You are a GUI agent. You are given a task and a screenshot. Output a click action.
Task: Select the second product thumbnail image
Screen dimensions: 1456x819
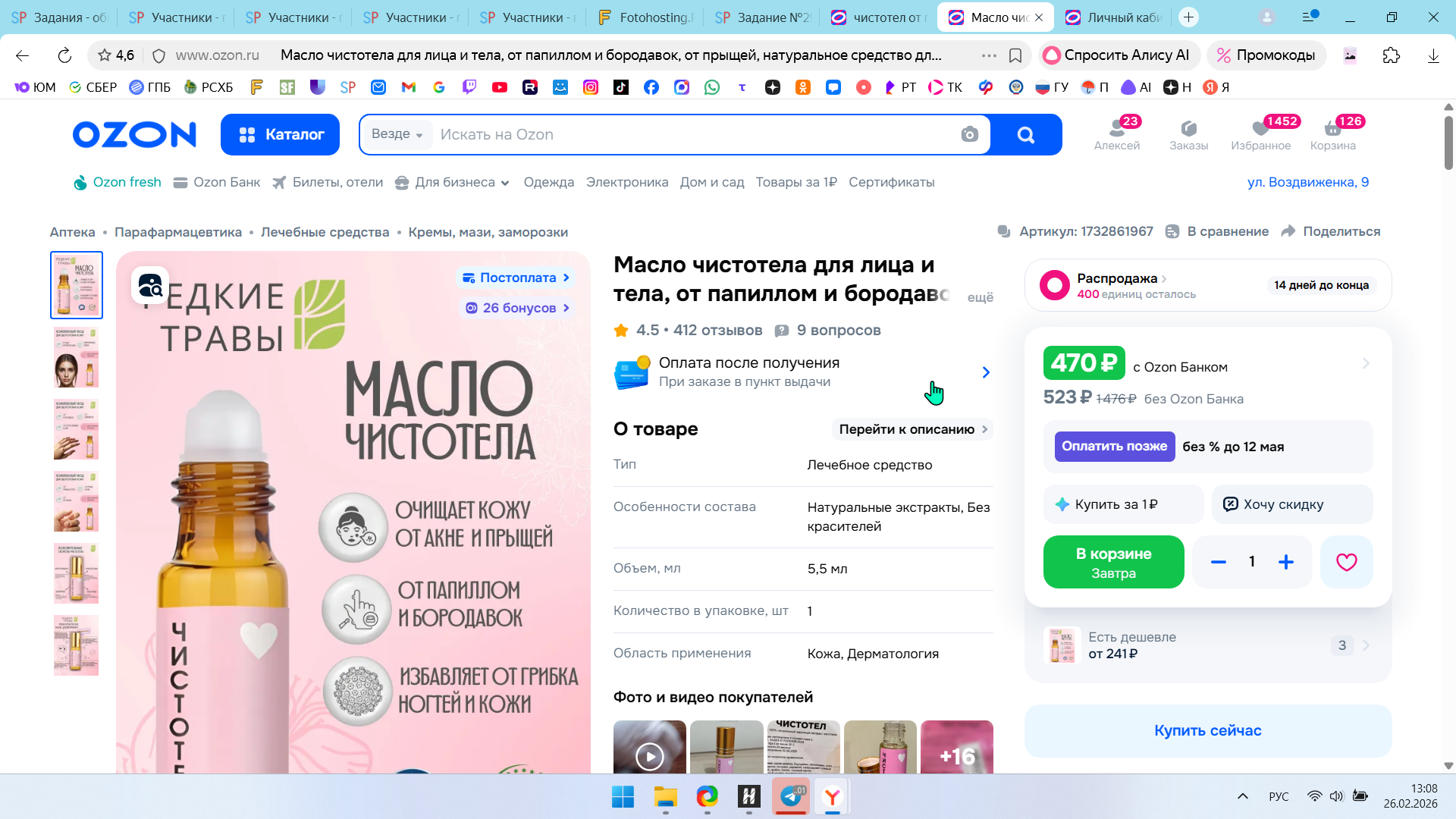click(76, 357)
